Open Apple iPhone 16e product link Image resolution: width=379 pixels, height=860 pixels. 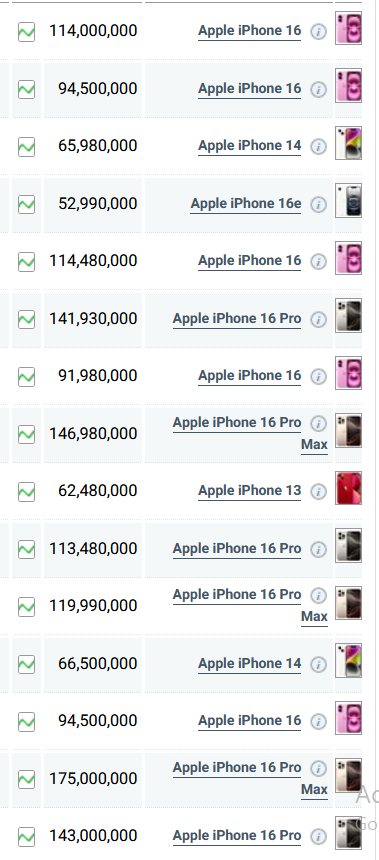(246, 204)
